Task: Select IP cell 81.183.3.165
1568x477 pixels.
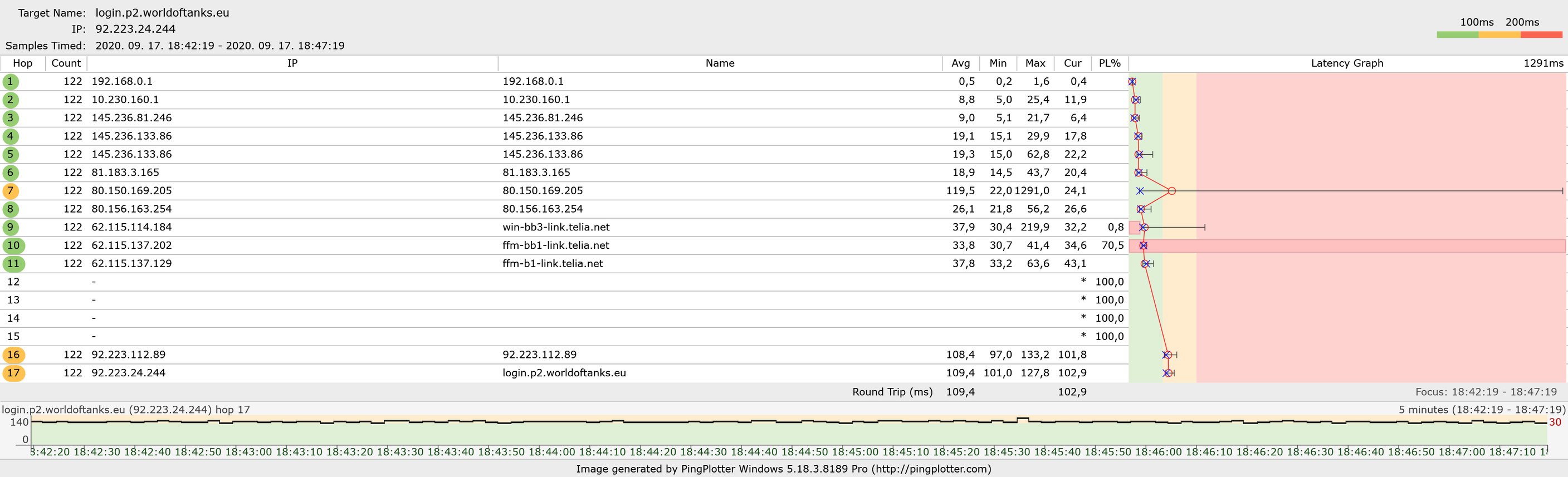Action: (x=125, y=173)
